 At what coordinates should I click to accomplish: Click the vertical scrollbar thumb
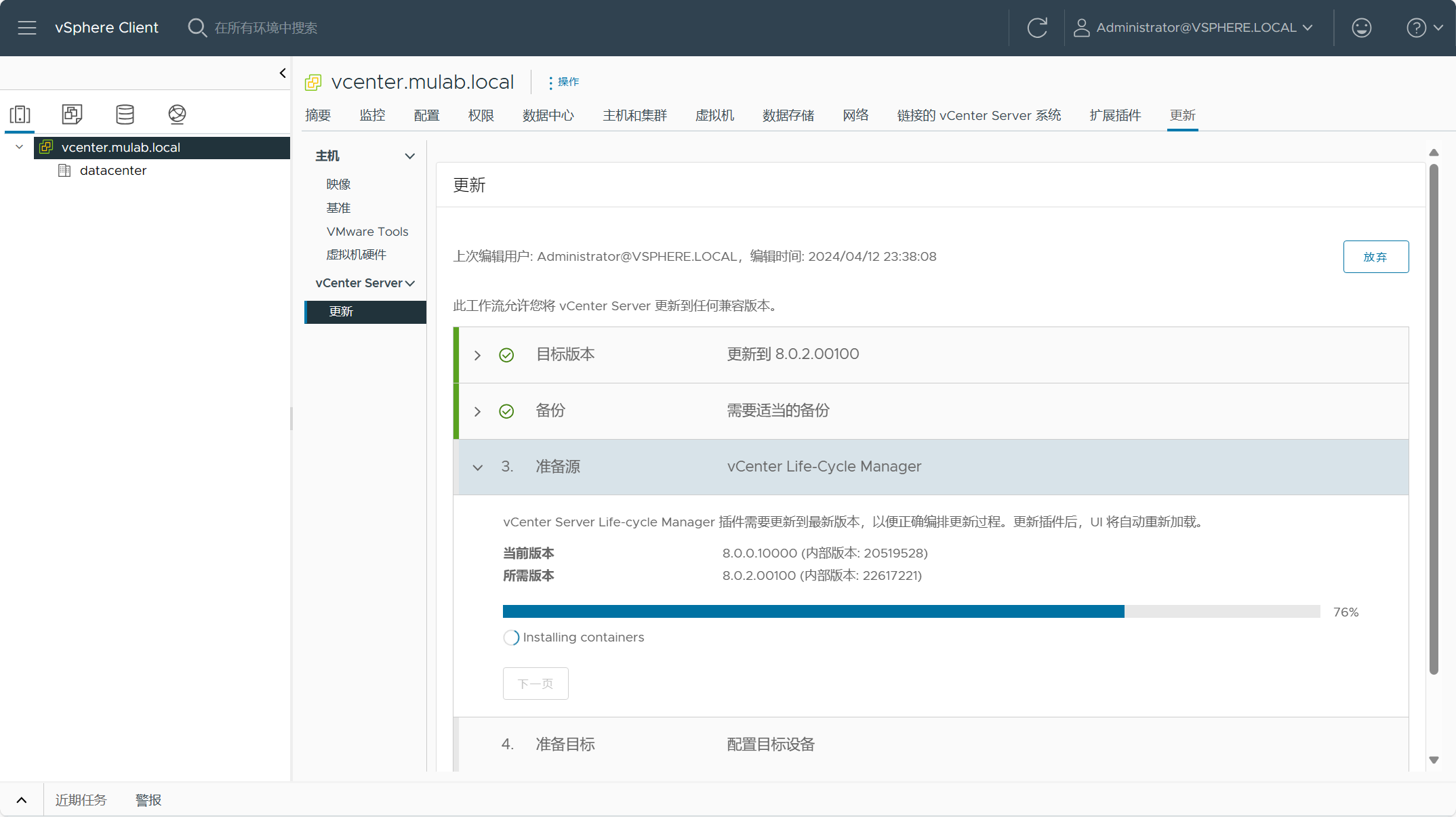coord(1434,420)
